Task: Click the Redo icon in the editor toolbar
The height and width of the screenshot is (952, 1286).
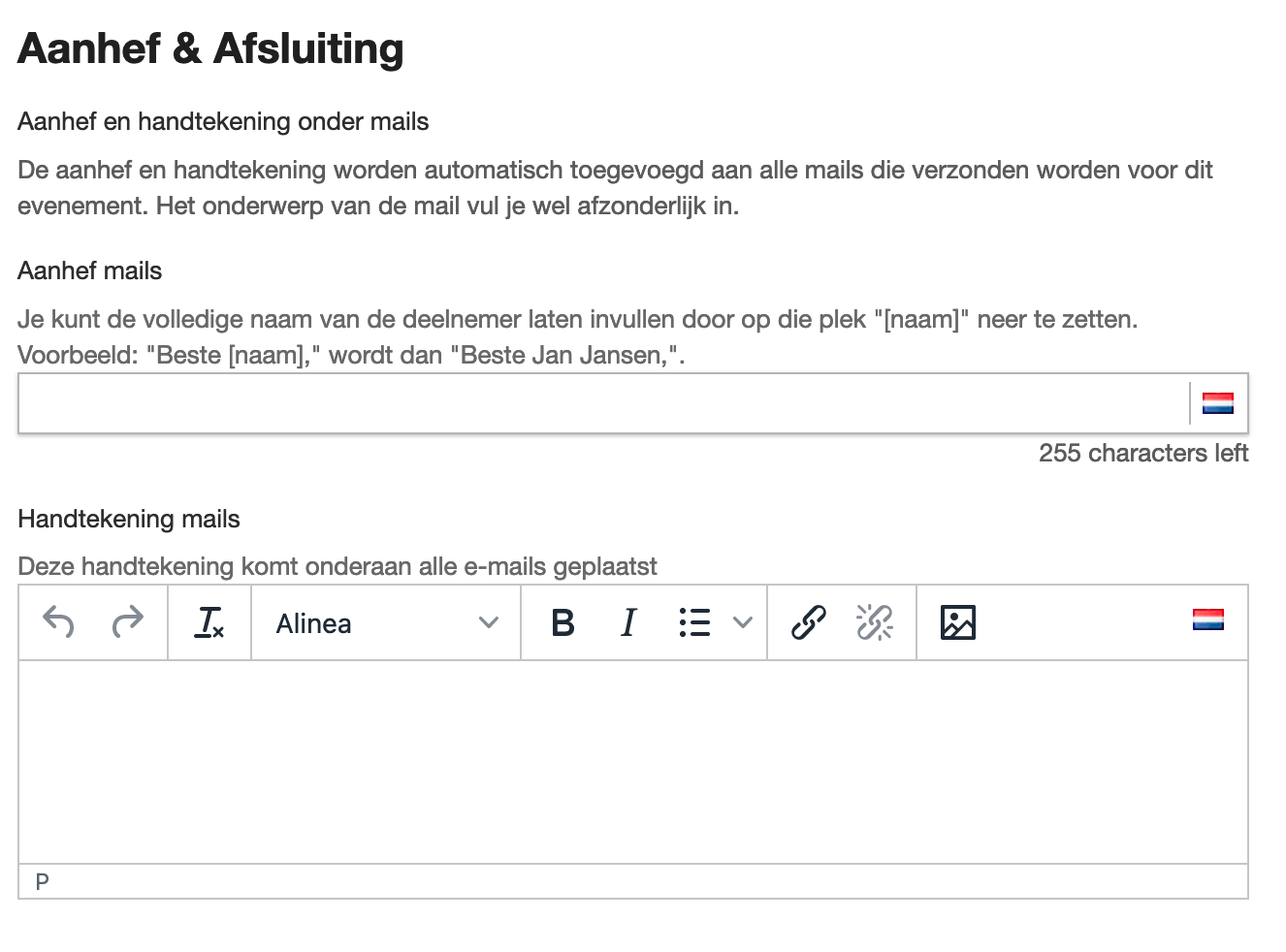Action: point(127,623)
